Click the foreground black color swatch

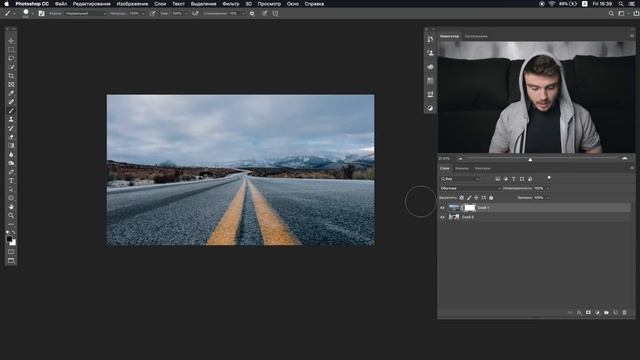(9, 239)
